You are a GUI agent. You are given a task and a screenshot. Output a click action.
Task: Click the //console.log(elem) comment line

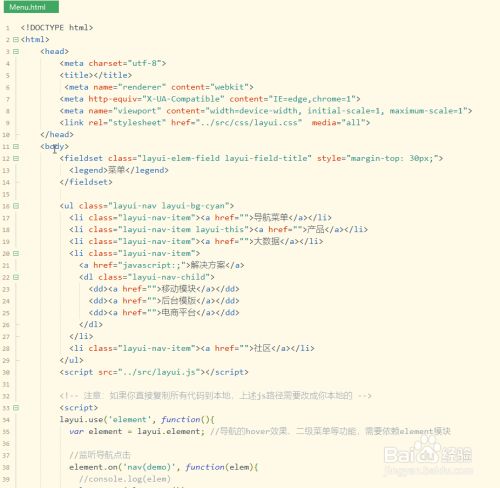(x=125, y=479)
